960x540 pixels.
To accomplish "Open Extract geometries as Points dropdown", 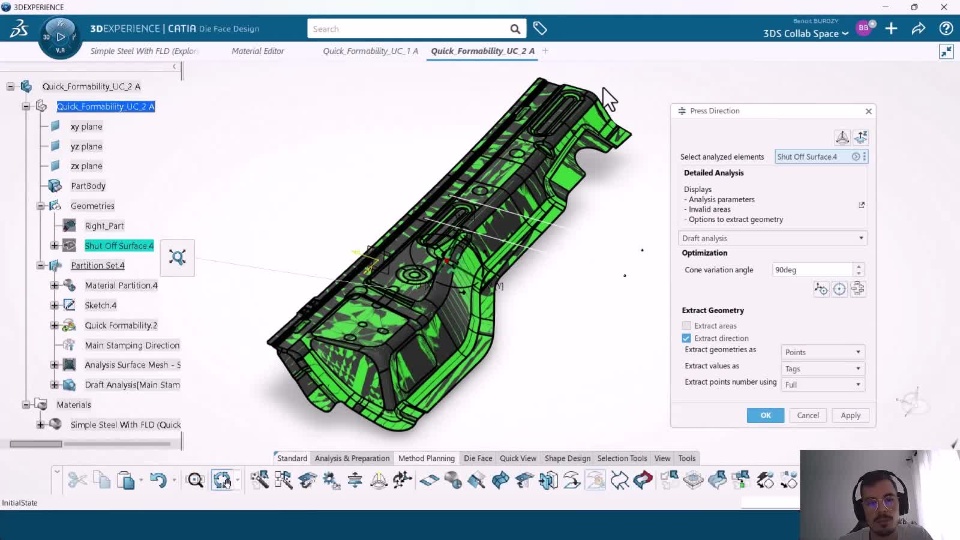I will 823,352.
